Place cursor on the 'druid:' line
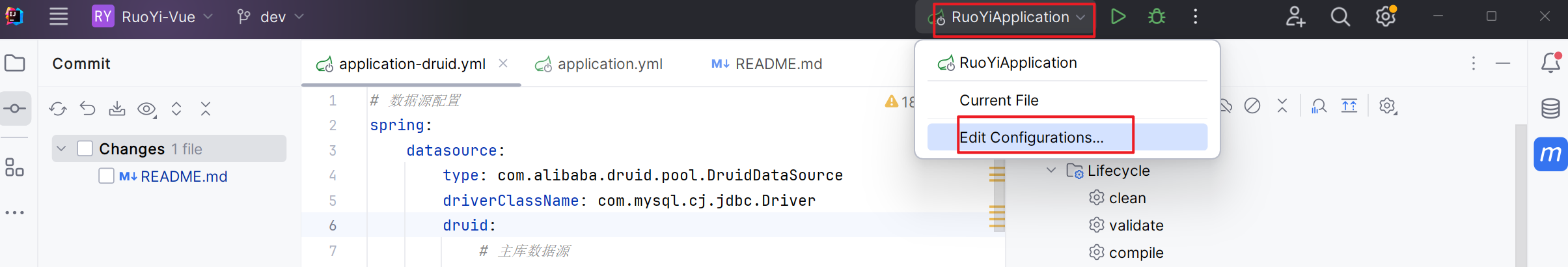Screen dimensions: 1568x267 pos(469,225)
